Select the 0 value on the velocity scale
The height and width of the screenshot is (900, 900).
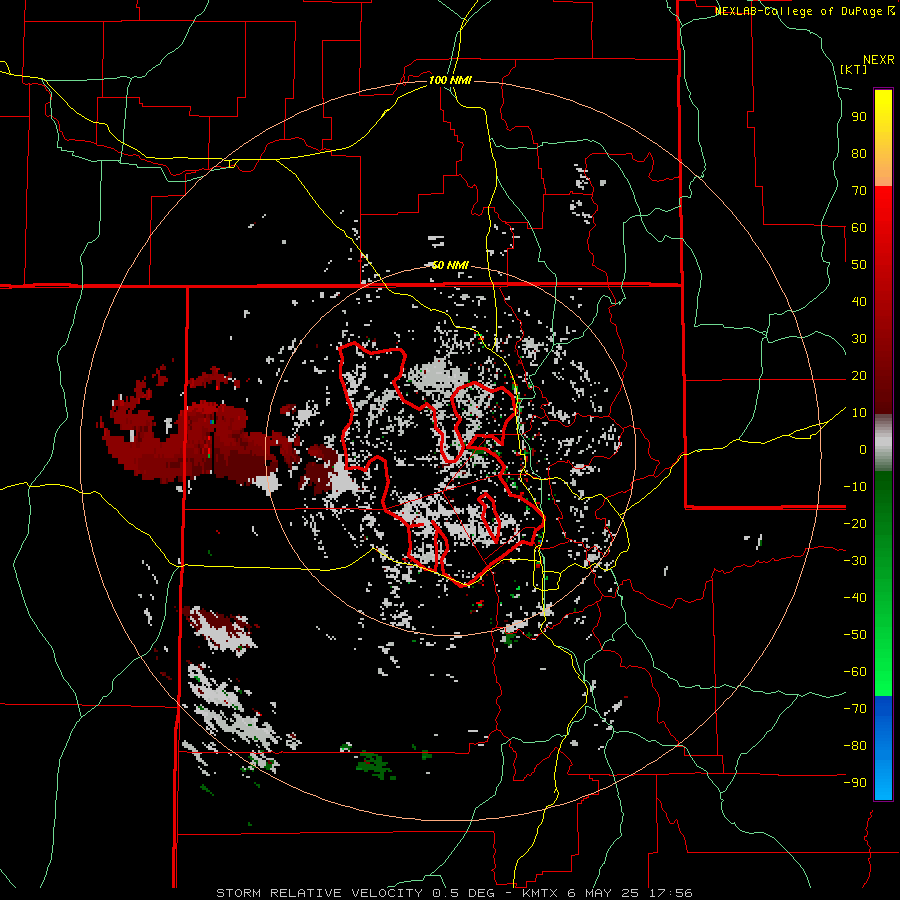point(863,450)
